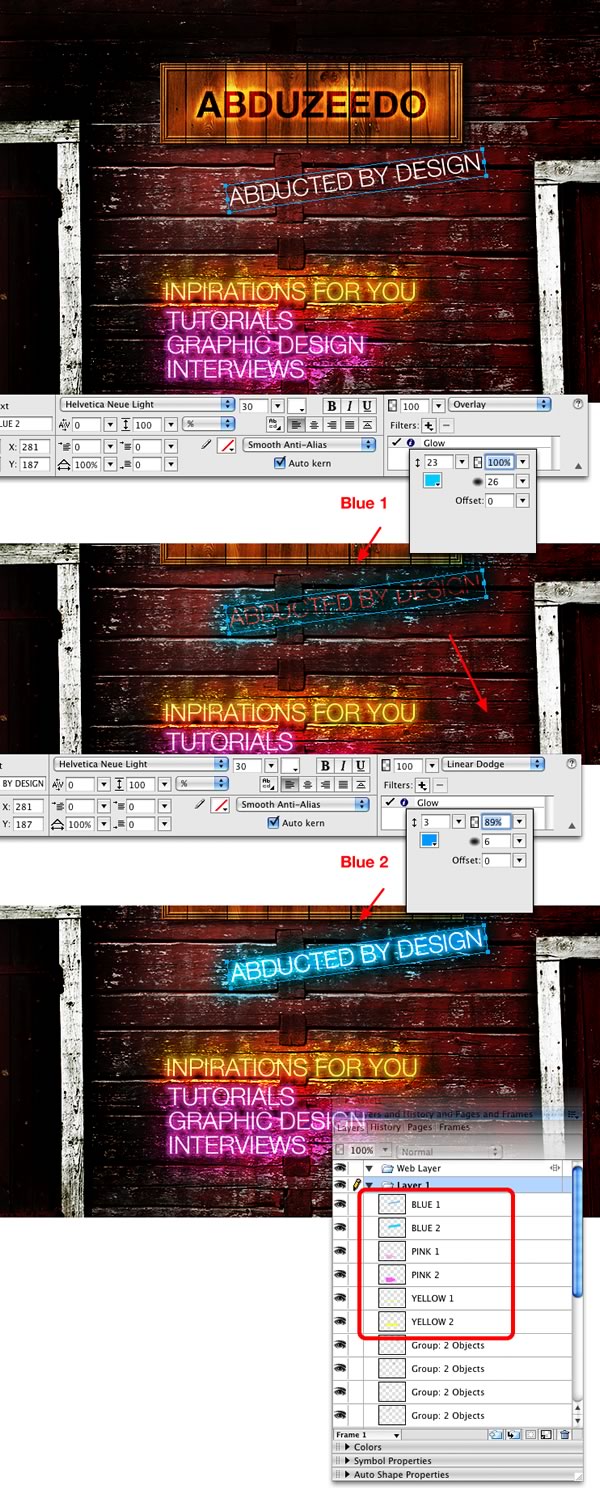600x1507 pixels.
Task: Open Helvetica Neue Light font dropdown in Overlay panel
Action: [148, 405]
